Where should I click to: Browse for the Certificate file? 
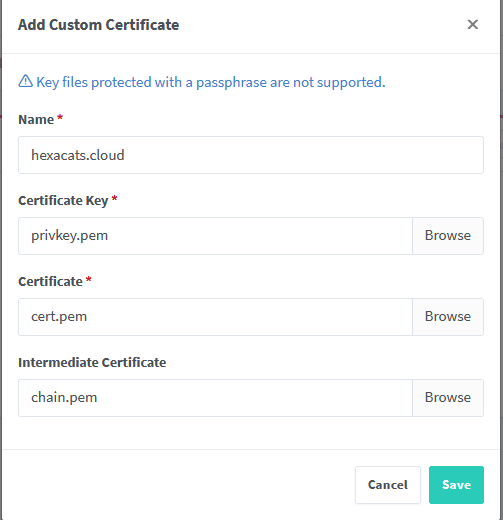coord(448,317)
